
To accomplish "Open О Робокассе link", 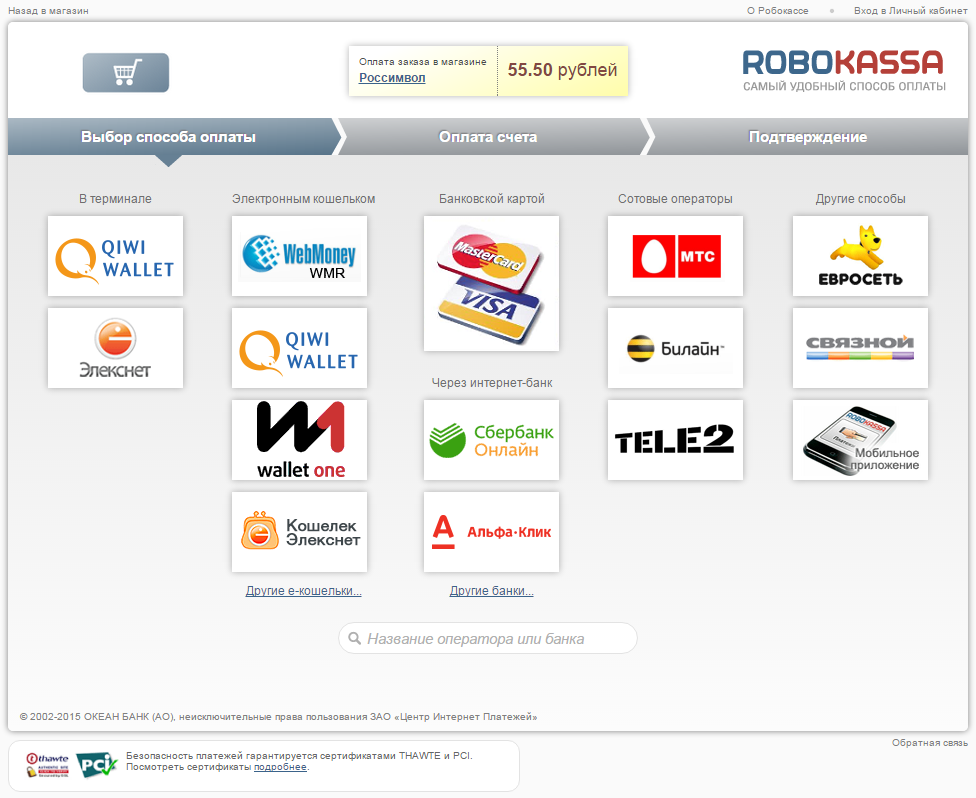I will pos(777,11).
